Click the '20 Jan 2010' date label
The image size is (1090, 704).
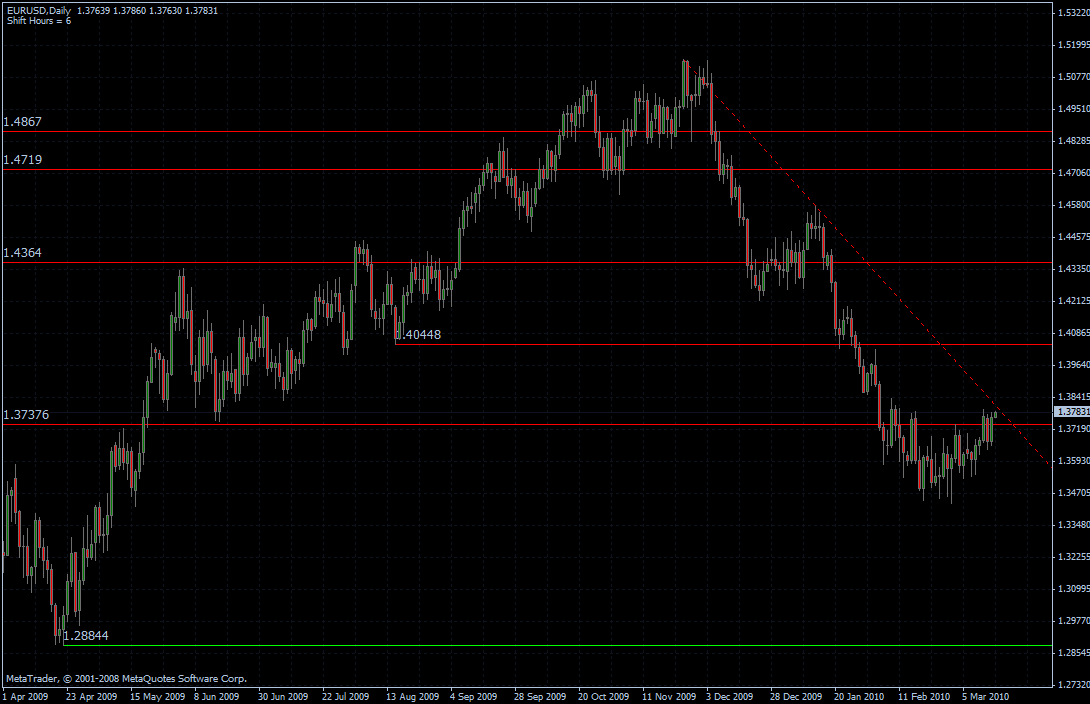point(859,696)
